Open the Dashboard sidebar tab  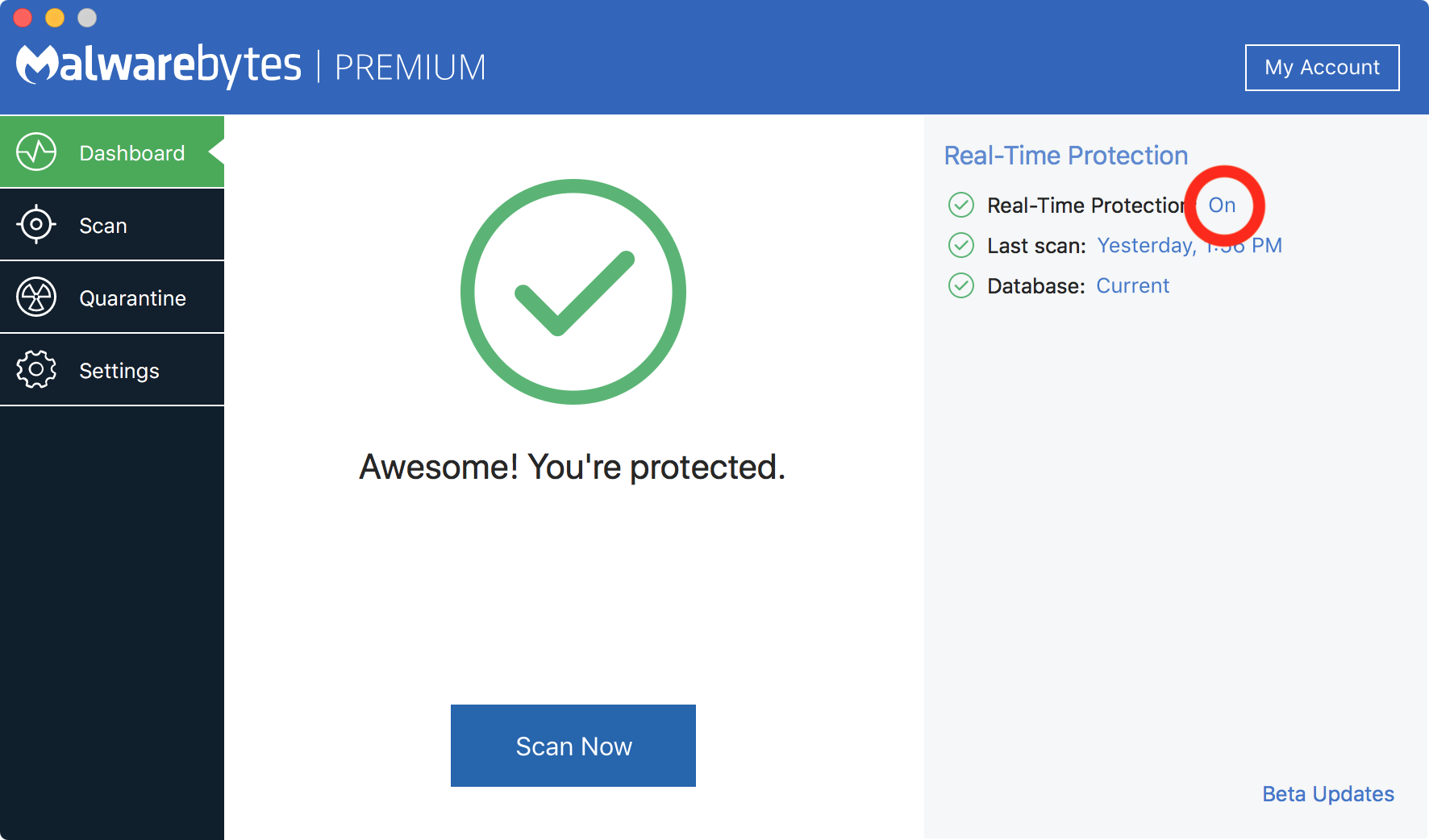pos(132,153)
